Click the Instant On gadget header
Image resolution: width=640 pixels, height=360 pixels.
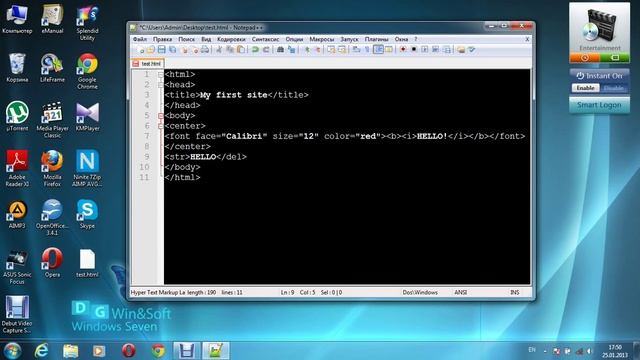(599, 76)
